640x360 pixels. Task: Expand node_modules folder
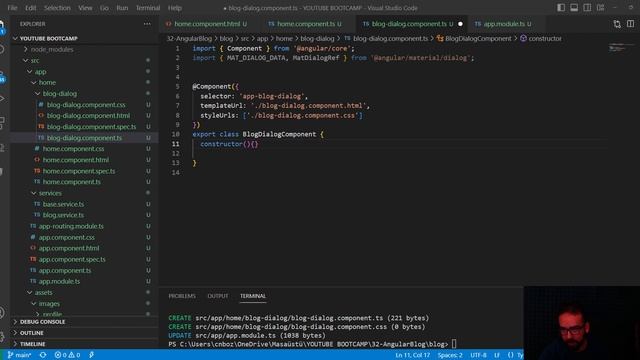pyautogui.click(x=52, y=49)
